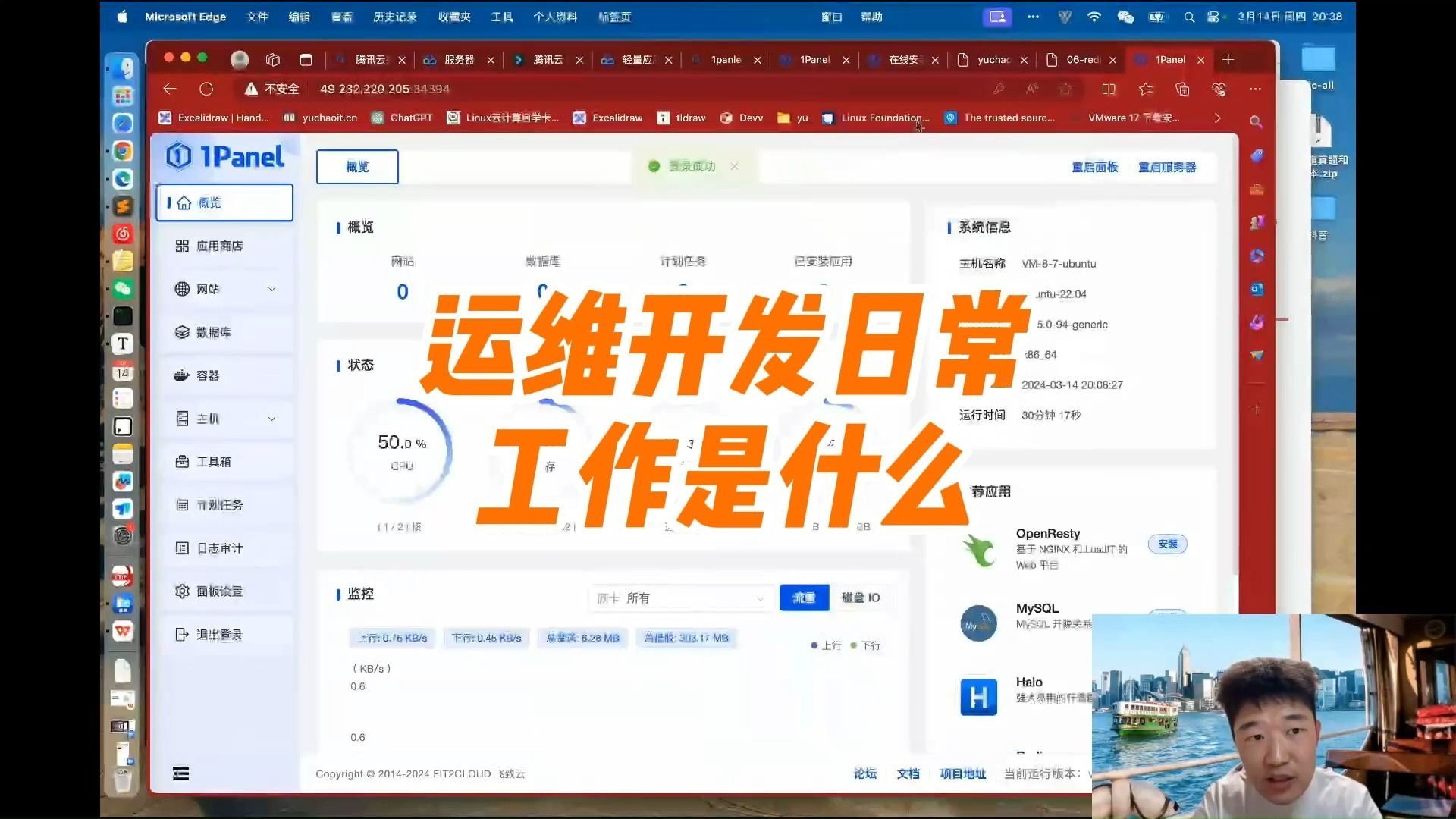The image size is (1456, 819).
Task: Click the 1Panel logo
Action: pos(224,156)
